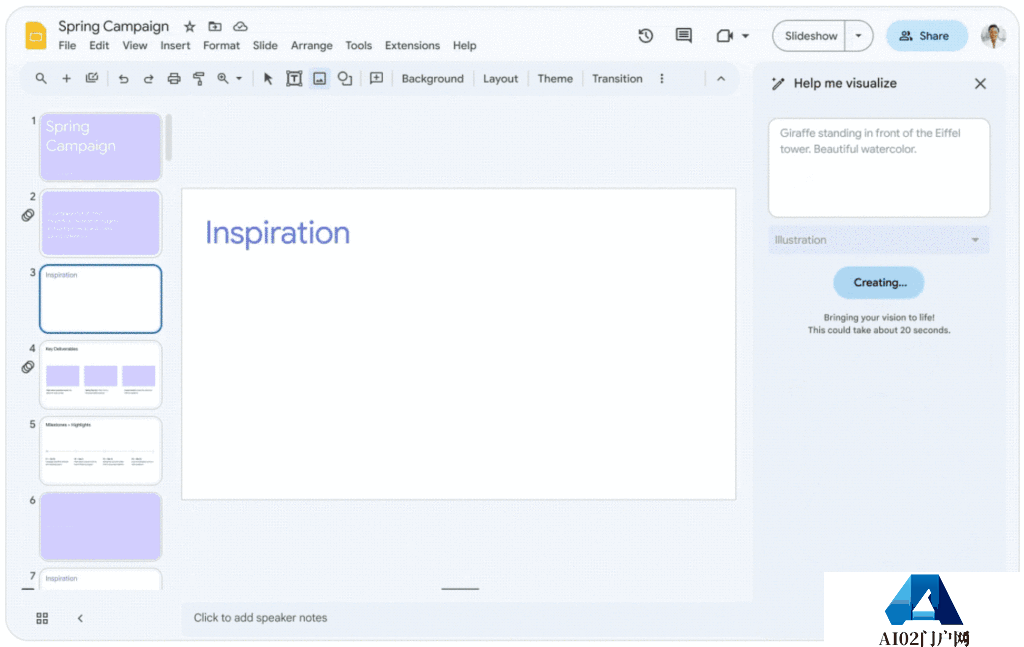Switch to grid view icon
Image resolution: width=1024 pixels, height=647 pixels.
click(x=42, y=618)
